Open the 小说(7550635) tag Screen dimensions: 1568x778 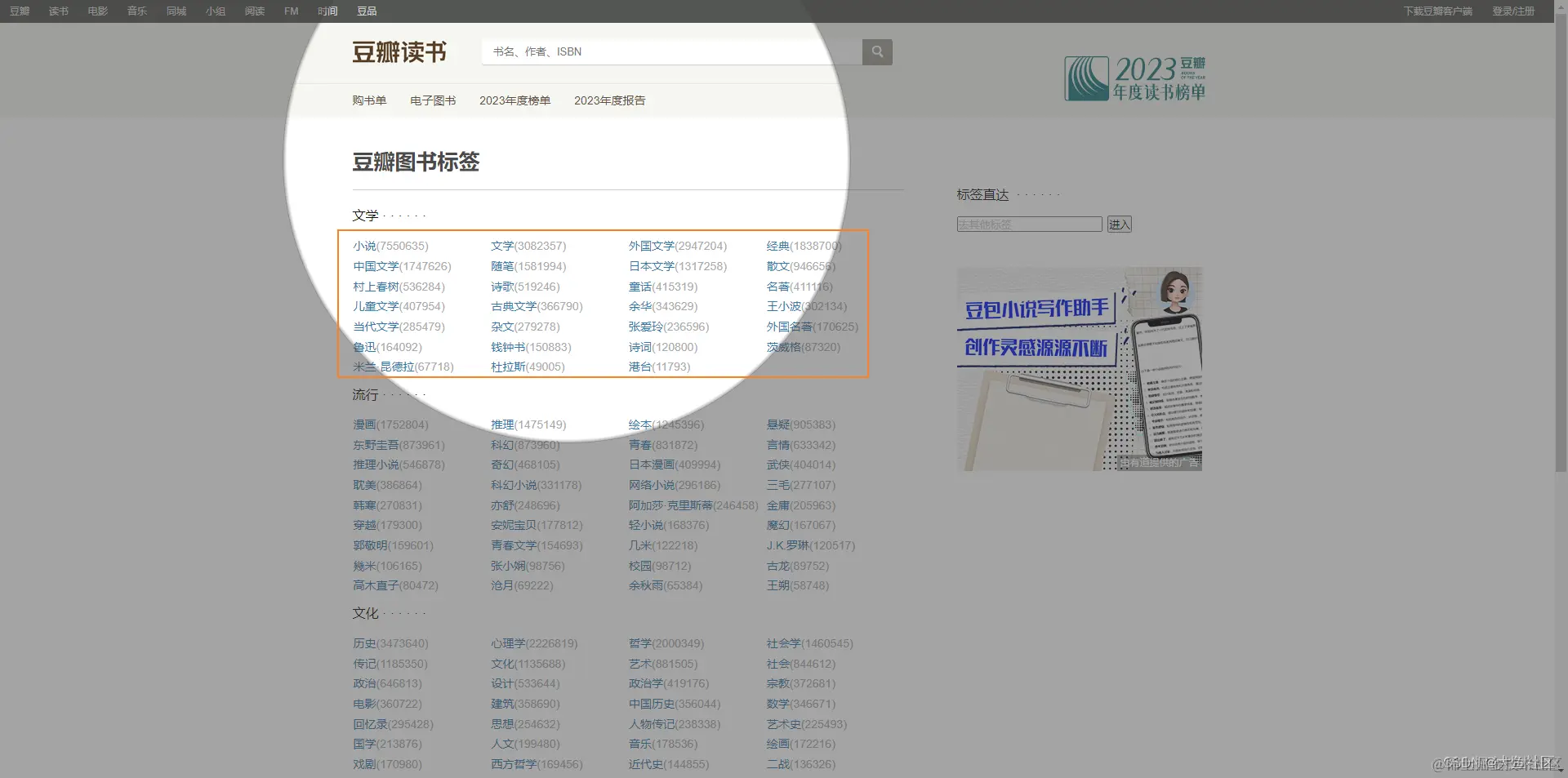click(390, 246)
